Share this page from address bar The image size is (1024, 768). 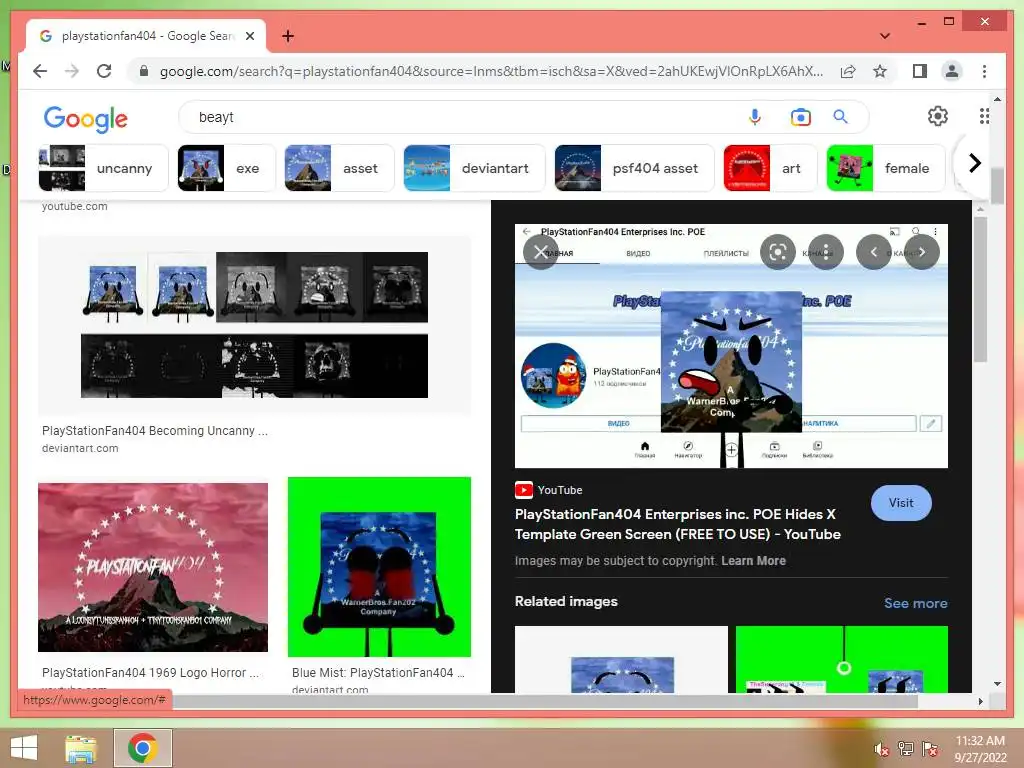pos(848,71)
